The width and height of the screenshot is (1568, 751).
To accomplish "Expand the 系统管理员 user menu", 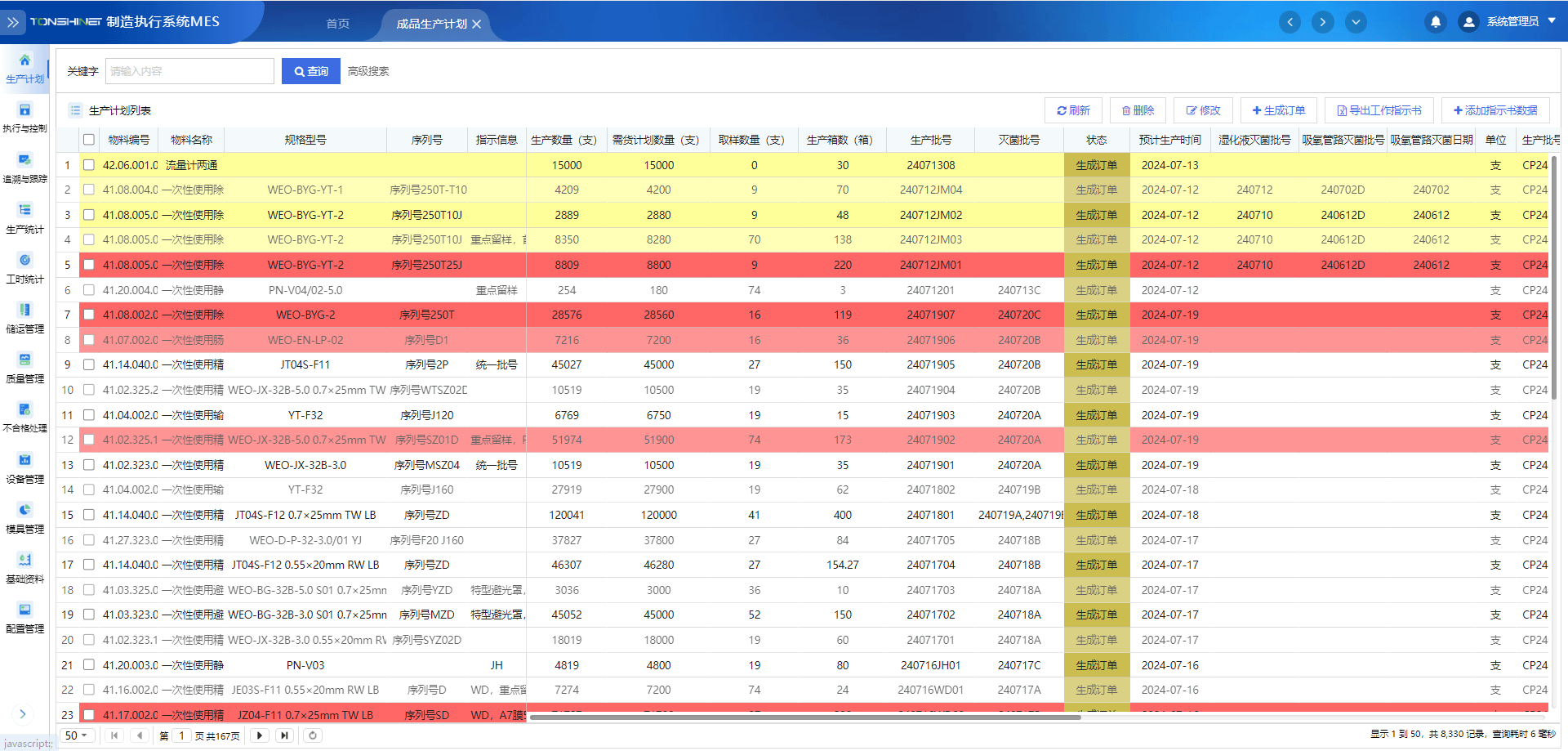I will click(1512, 22).
